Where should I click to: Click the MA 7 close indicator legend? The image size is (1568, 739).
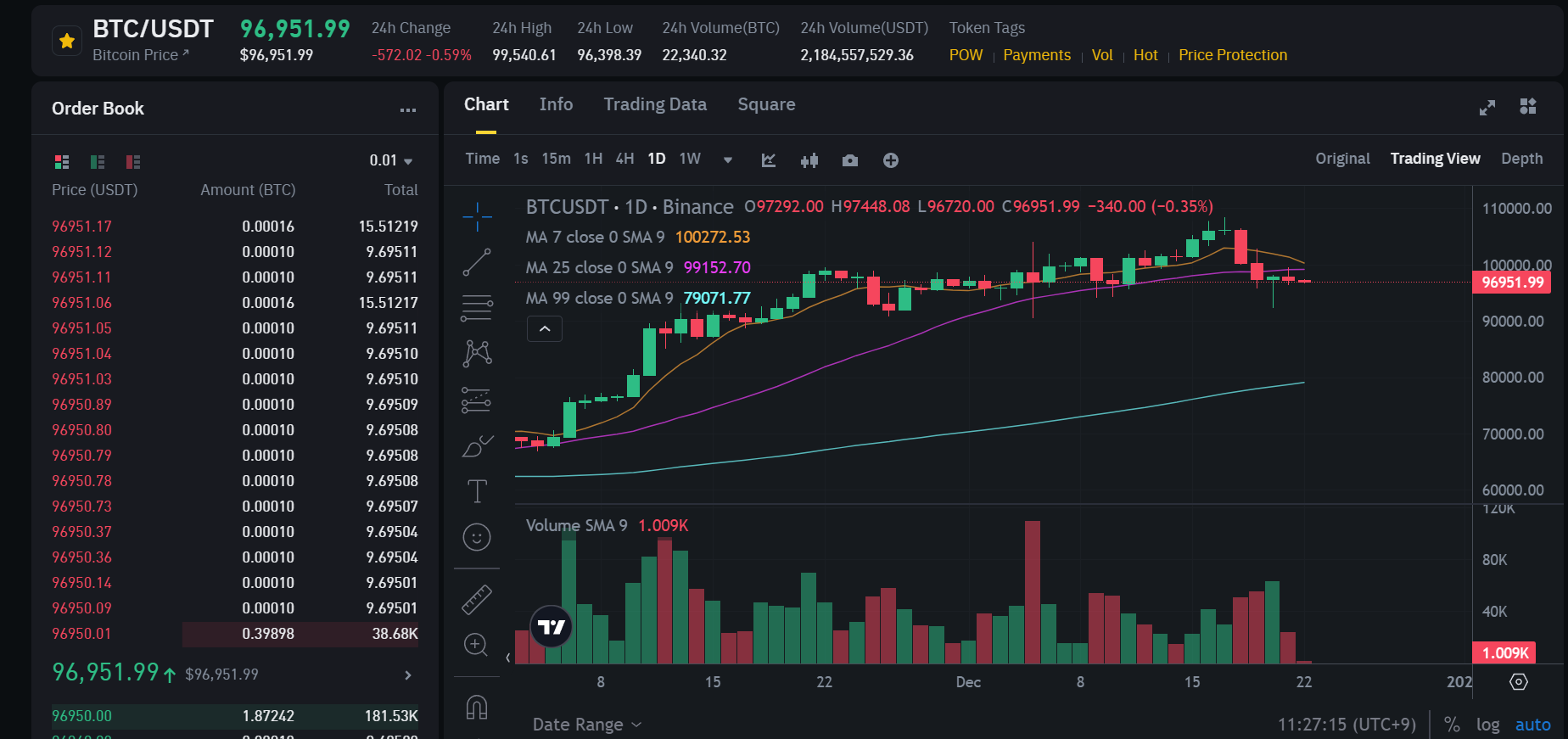click(x=638, y=237)
